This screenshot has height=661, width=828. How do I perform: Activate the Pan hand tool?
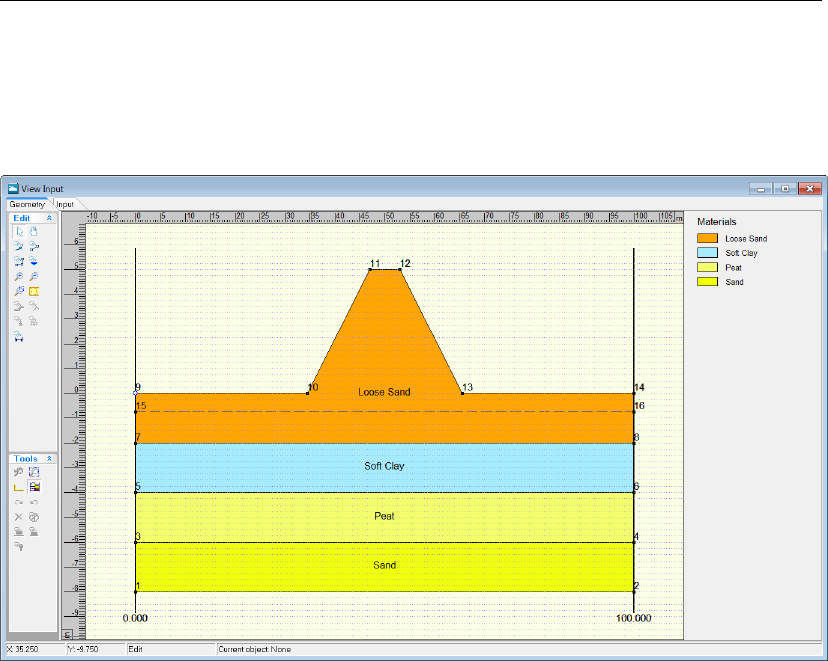click(x=34, y=232)
